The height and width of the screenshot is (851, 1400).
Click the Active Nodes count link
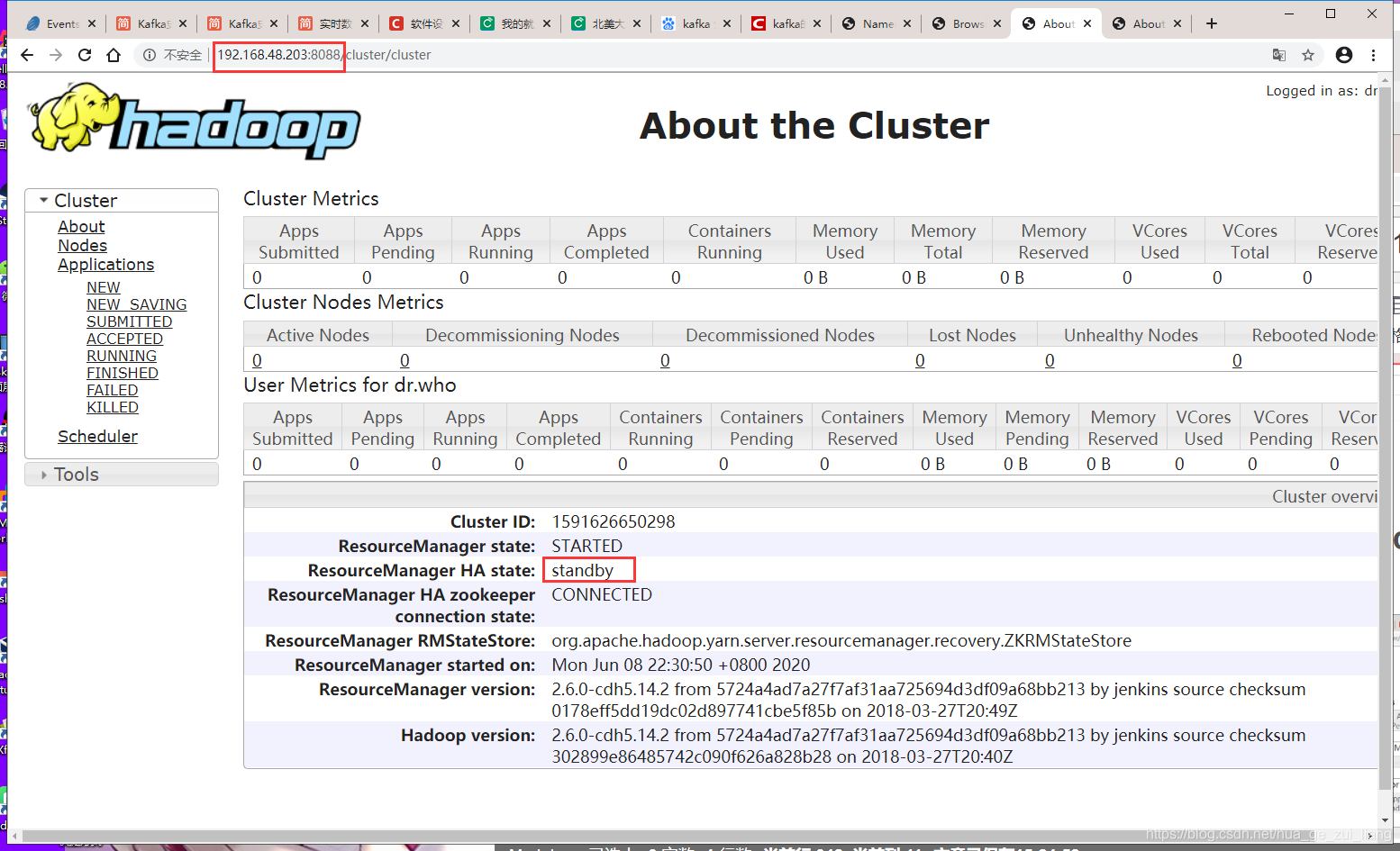(257, 360)
